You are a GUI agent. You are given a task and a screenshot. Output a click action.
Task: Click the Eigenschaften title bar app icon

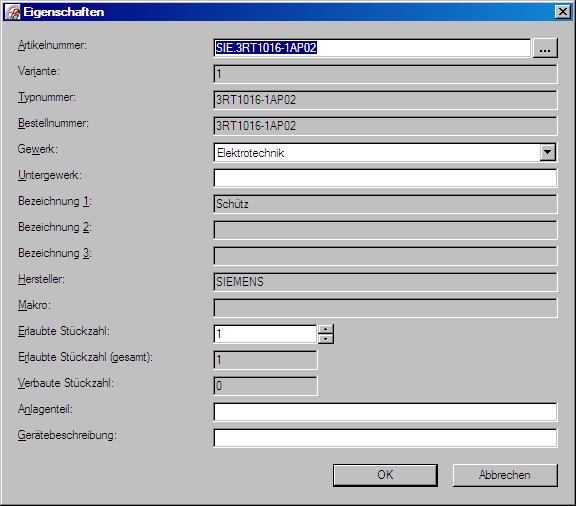(x=12, y=12)
